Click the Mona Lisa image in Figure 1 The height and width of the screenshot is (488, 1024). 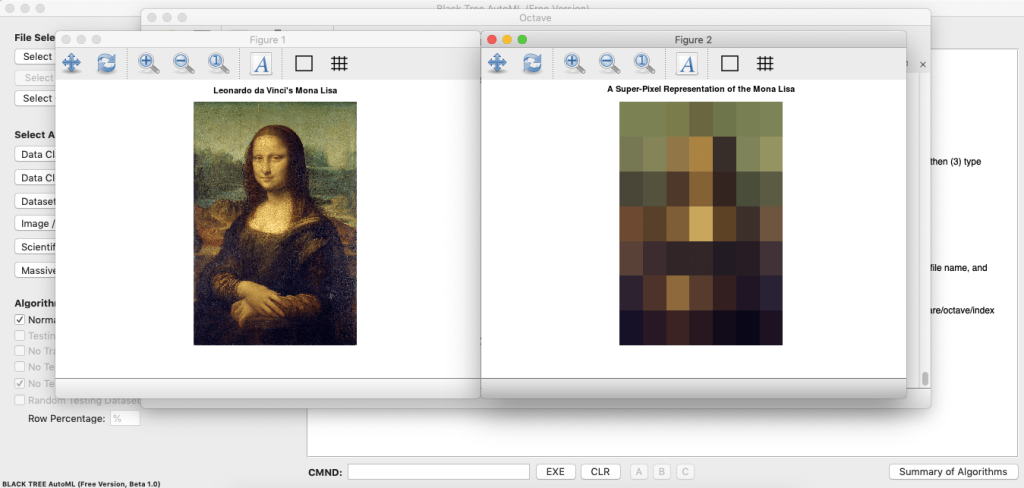[275, 223]
